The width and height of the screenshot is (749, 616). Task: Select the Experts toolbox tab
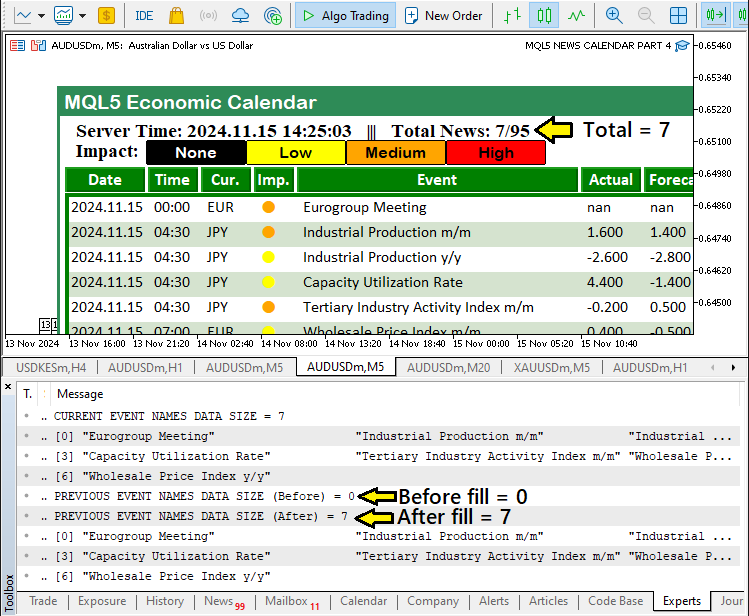pos(682,601)
